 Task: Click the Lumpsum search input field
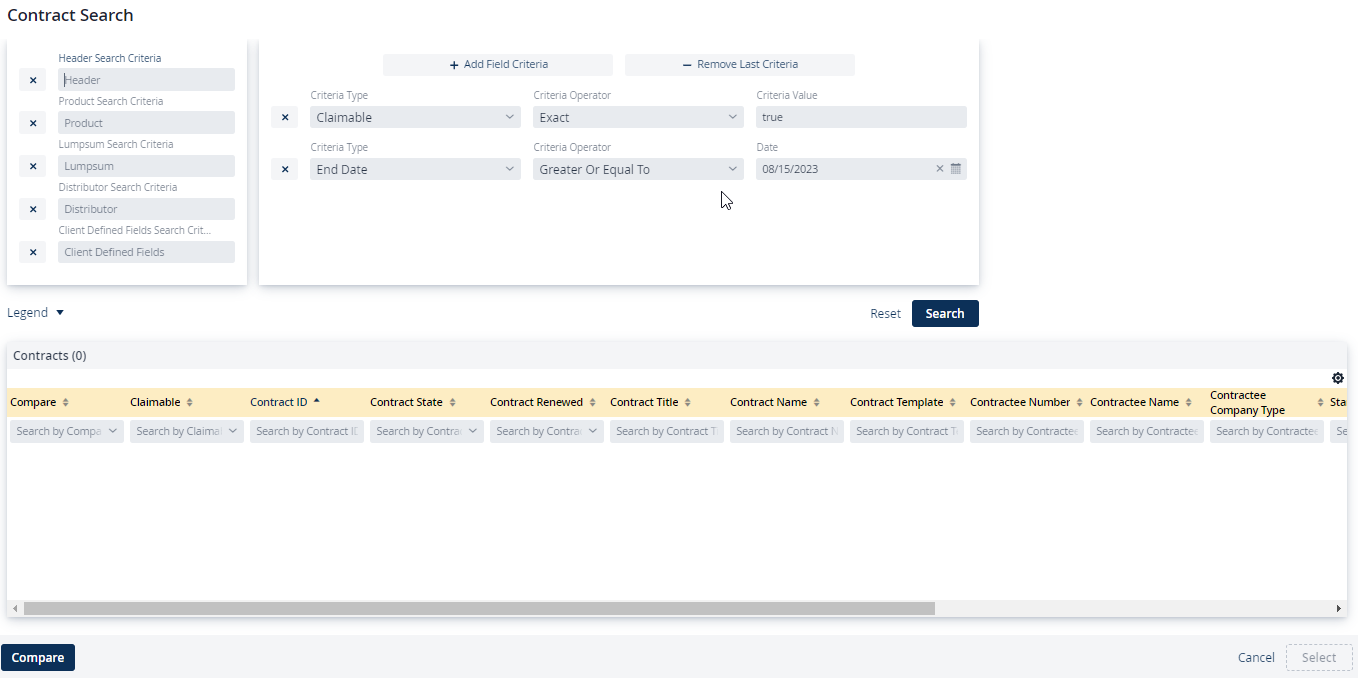click(146, 166)
